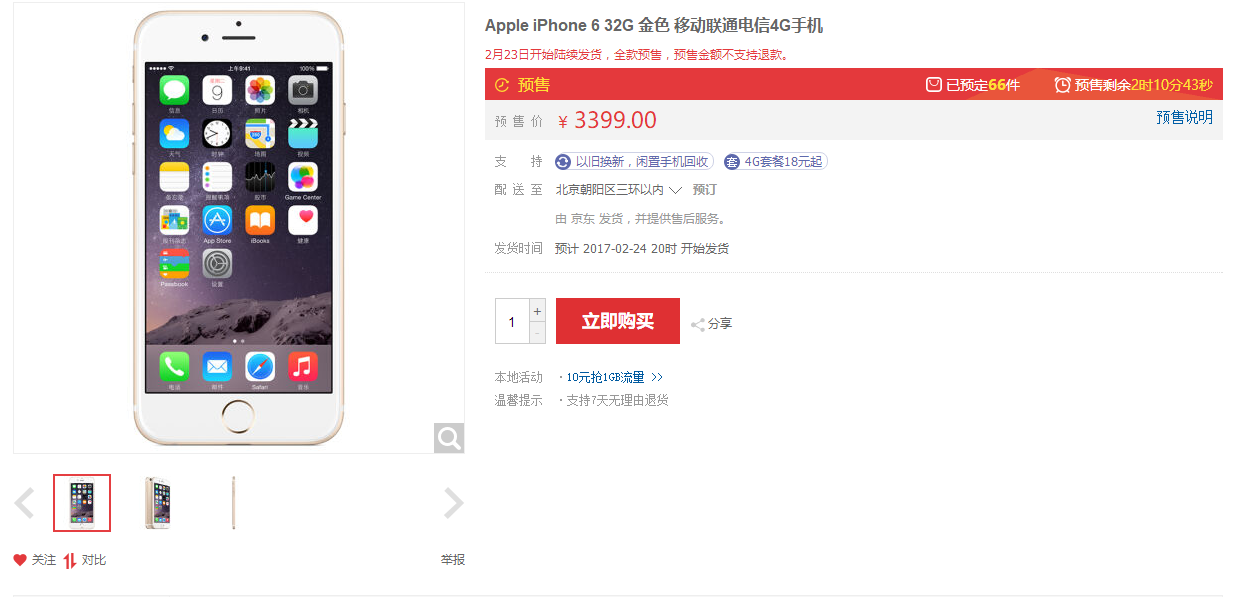1240x597 pixels.
Task: Click the 以旧换新 trade-in recycle icon
Action: point(563,162)
